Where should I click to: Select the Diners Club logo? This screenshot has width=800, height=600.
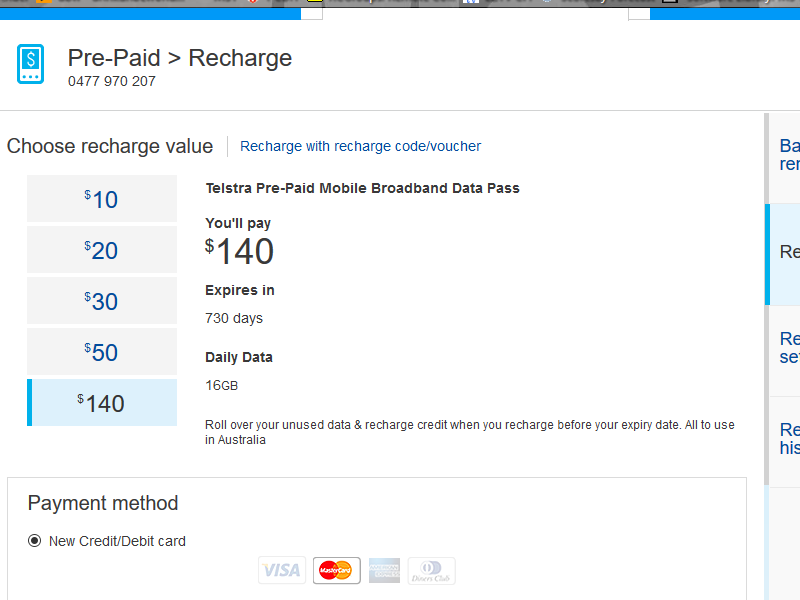click(x=431, y=570)
